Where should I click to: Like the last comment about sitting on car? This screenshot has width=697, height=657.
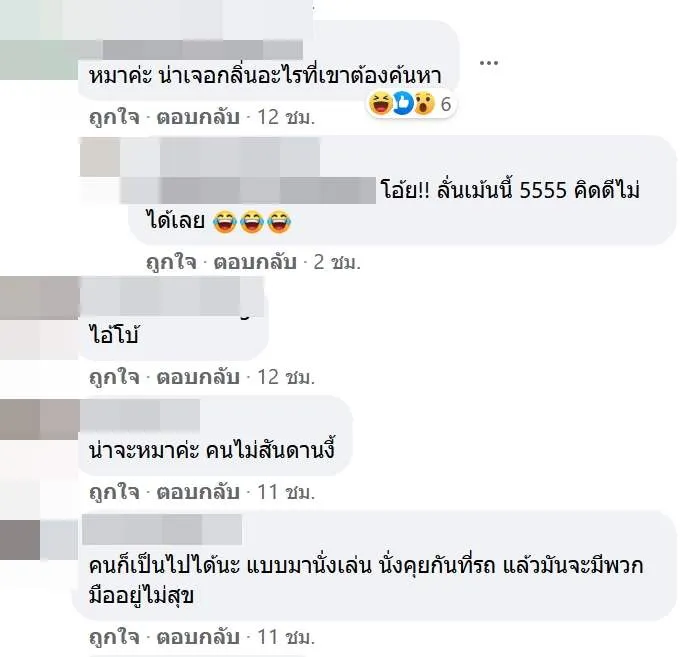[x=114, y=637]
